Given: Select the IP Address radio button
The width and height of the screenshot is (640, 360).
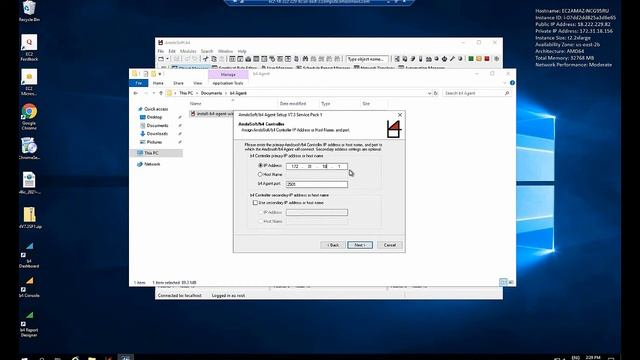Looking at the screenshot, I should click(x=260, y=166).
